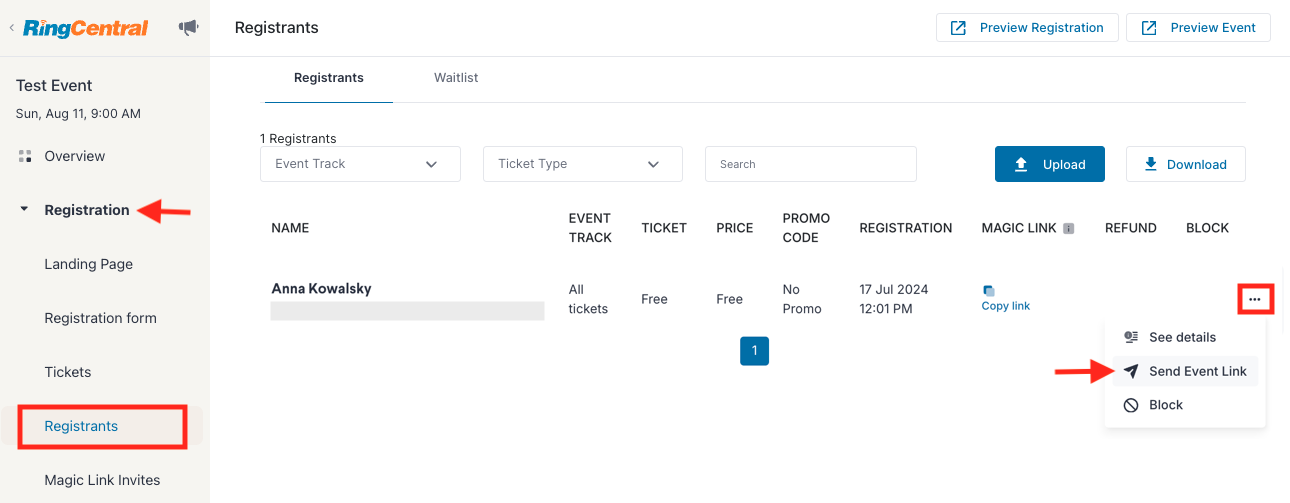Click the Preview Registration button
This screenshot has height=503, width=1290.
click(1026, 28)
